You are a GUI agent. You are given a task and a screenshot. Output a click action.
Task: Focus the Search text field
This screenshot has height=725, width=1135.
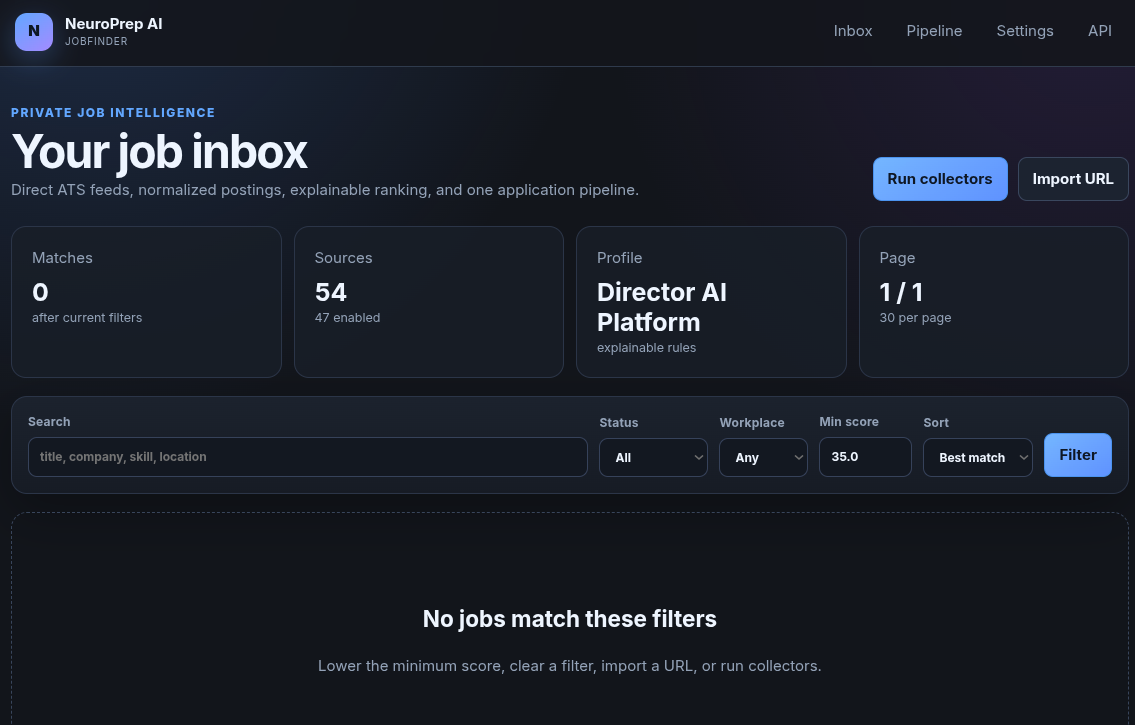tap(308, 457)
